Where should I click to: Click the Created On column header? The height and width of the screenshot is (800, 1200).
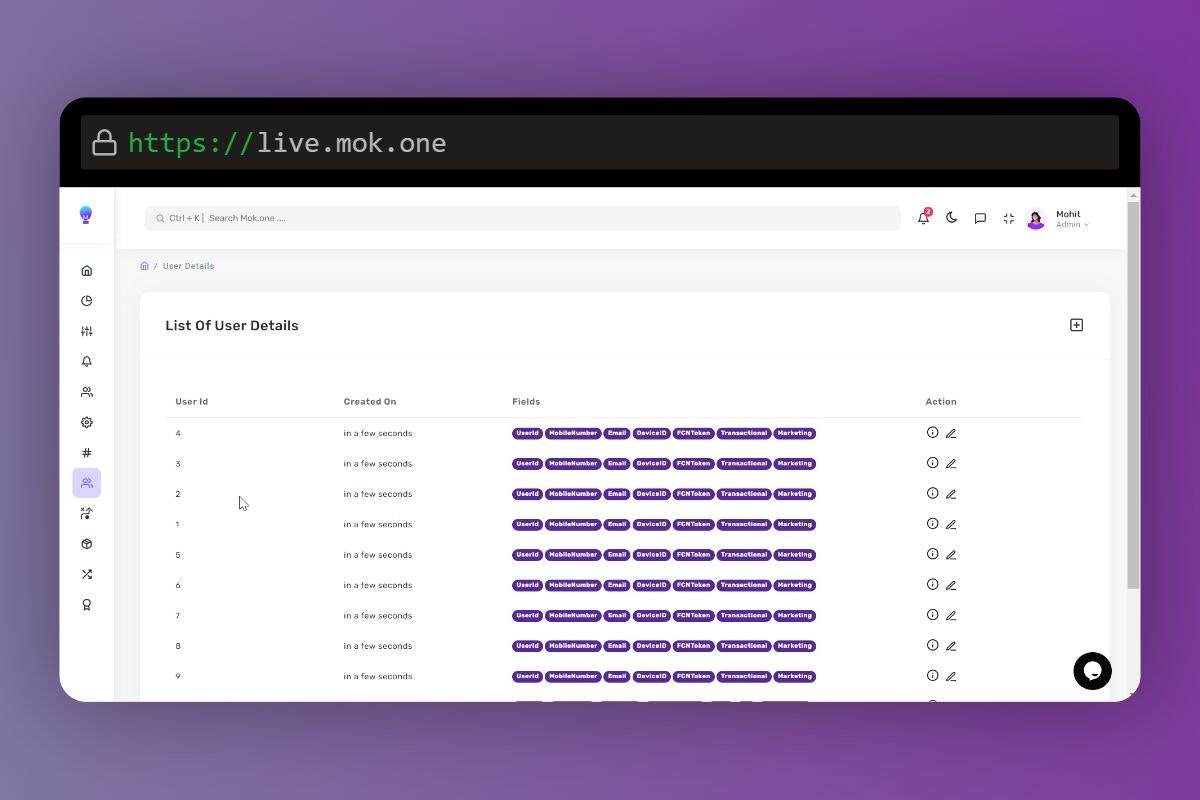coord(370,402)
